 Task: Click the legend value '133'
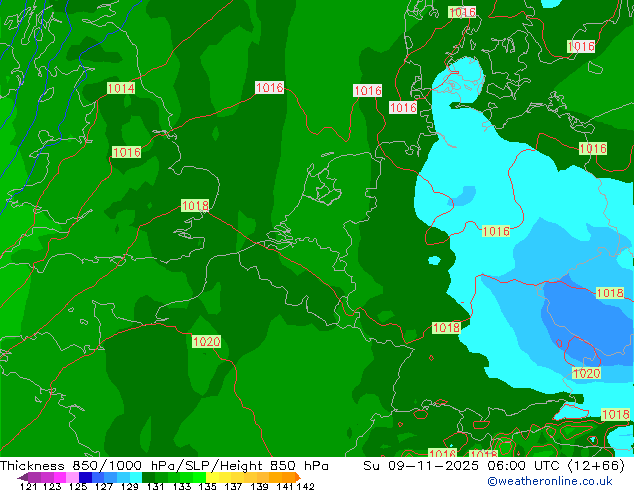point(181,486)
